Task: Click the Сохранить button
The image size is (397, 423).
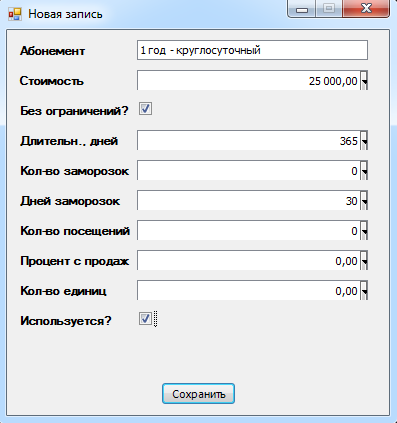Action: (199, 394)
